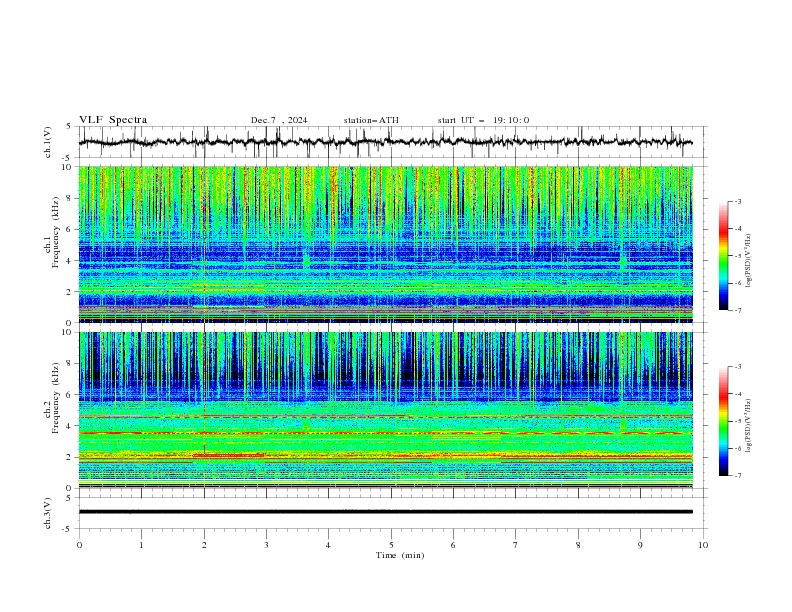This screenshot has width=792, height=612.
Task: Click the lower colorbar 'log(PSD)(V²/Hz)' label
Action: (749, 426)
